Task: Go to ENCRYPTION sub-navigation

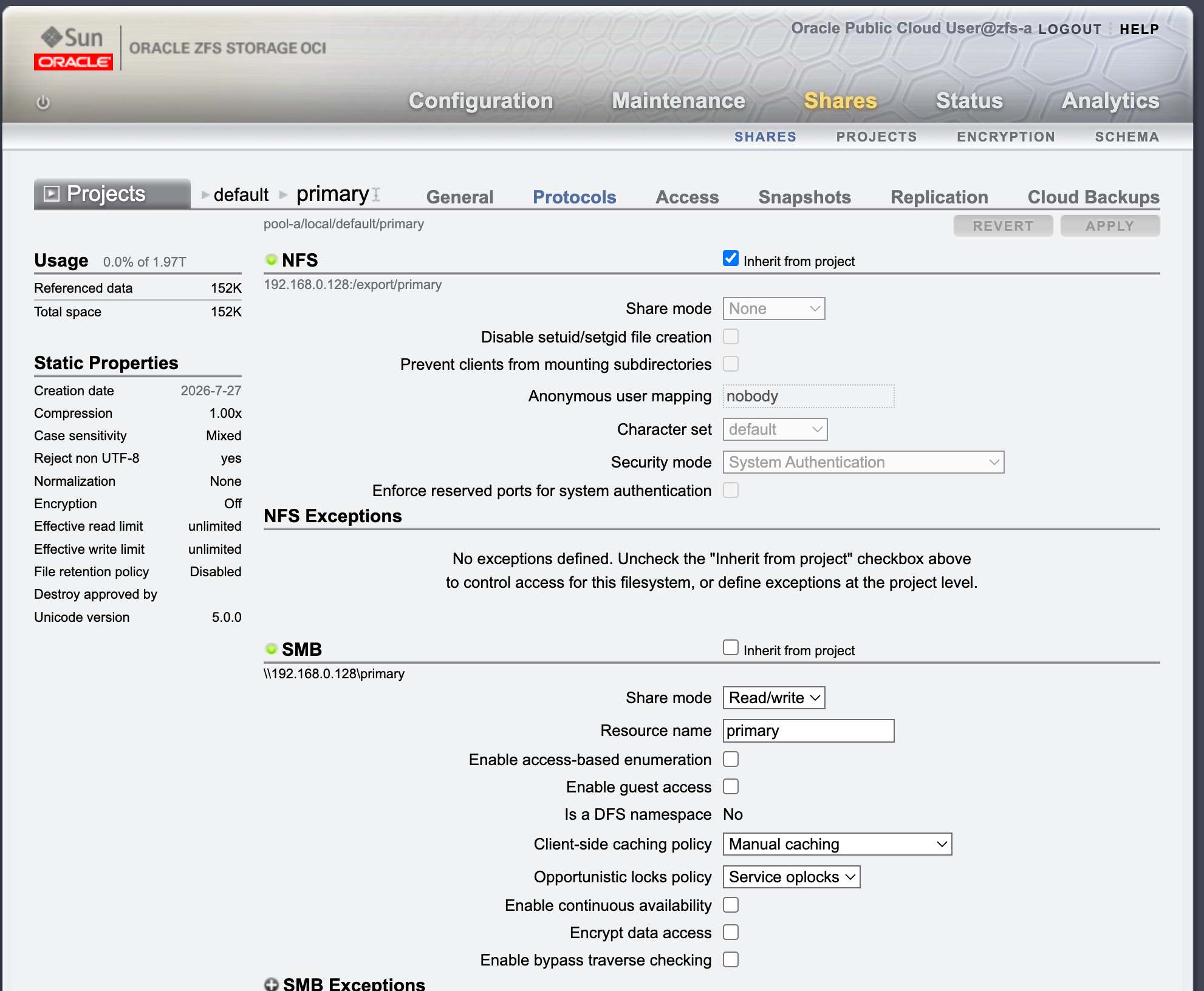Action: (x=1006, y=137)
